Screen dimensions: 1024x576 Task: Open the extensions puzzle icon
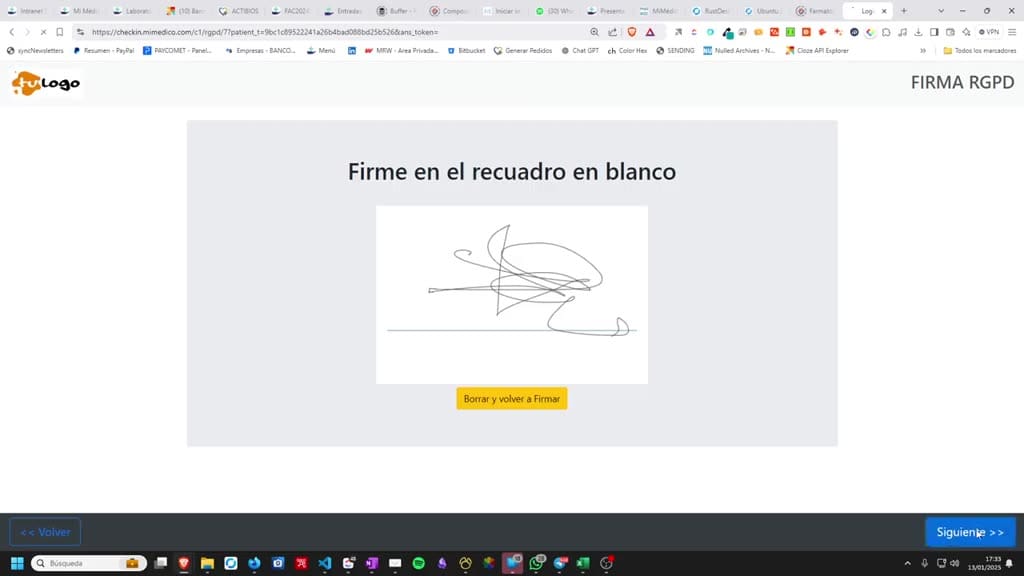click(x=886, y=32)
